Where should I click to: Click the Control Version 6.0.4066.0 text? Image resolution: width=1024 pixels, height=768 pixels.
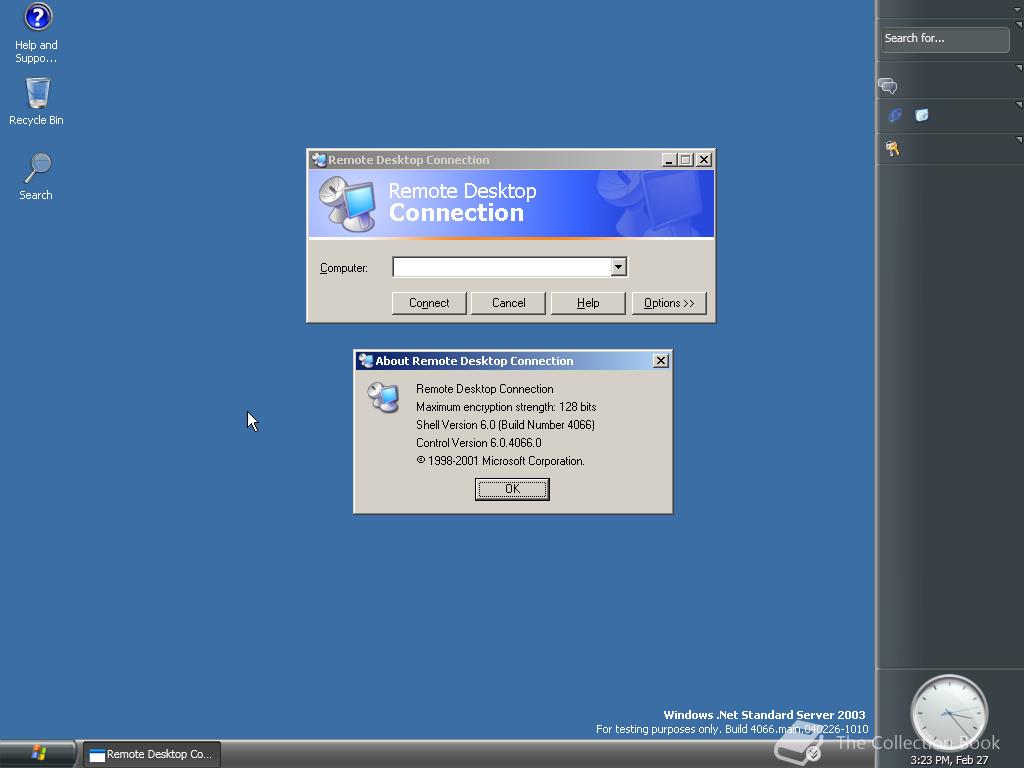click(479, 443)
